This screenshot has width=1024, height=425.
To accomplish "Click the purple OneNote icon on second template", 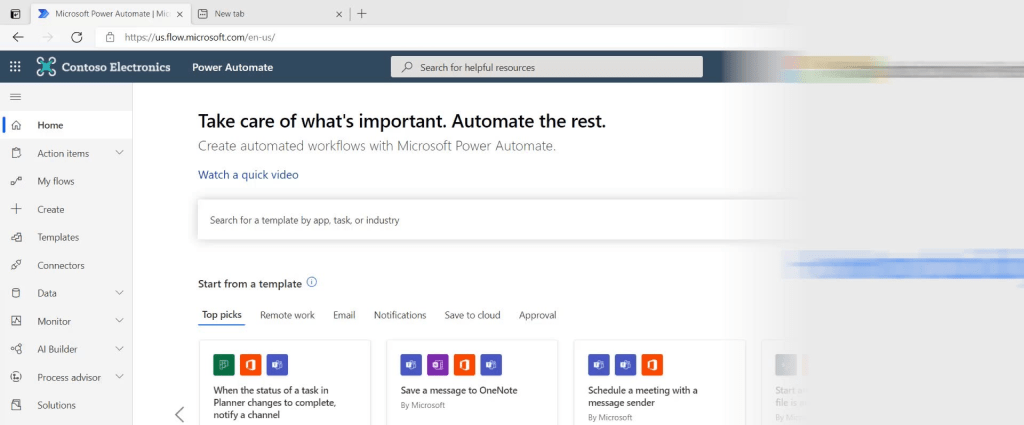I will pos(438,365).
